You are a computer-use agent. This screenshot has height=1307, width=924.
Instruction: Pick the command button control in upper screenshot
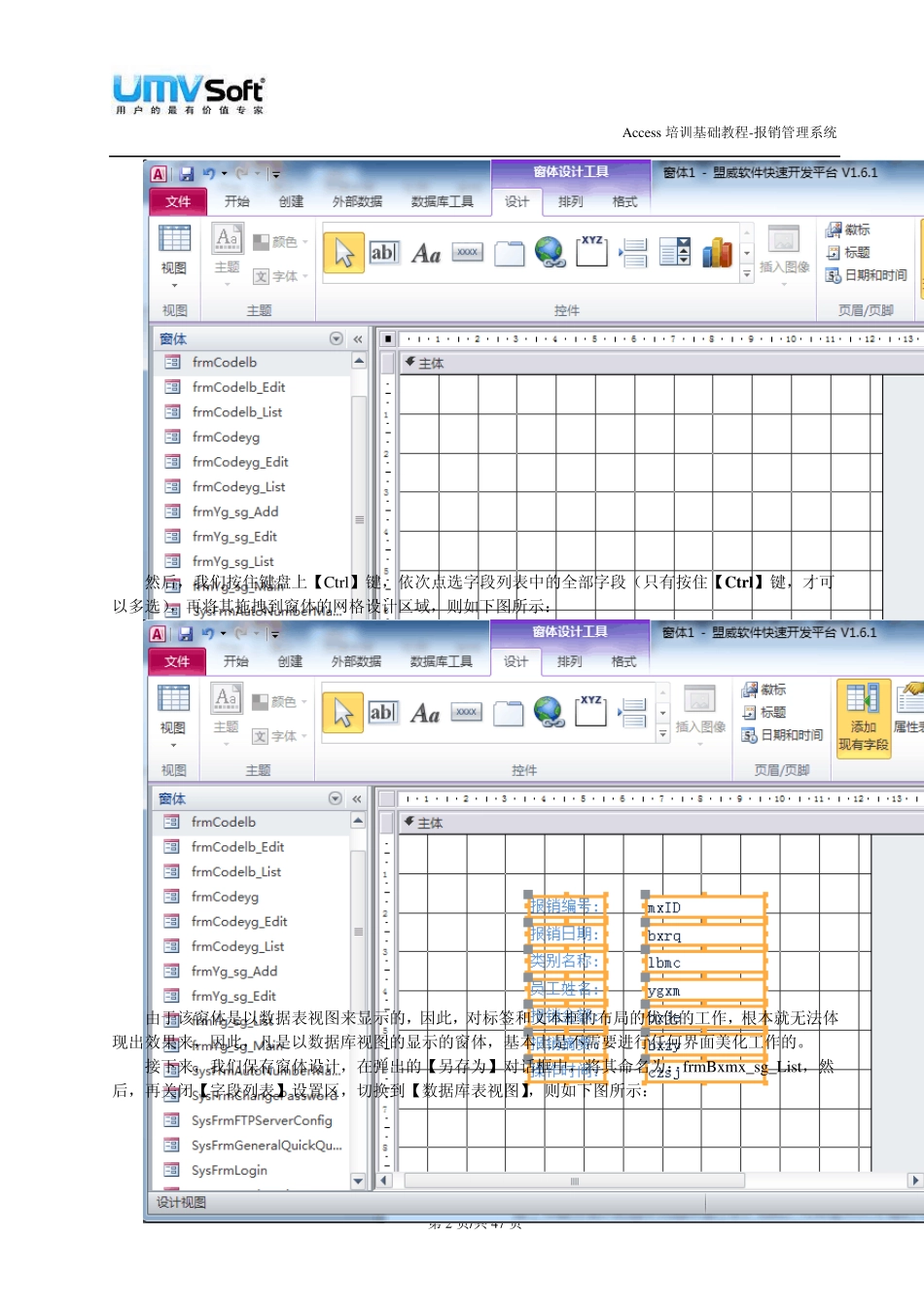click(x=468, y=252)
